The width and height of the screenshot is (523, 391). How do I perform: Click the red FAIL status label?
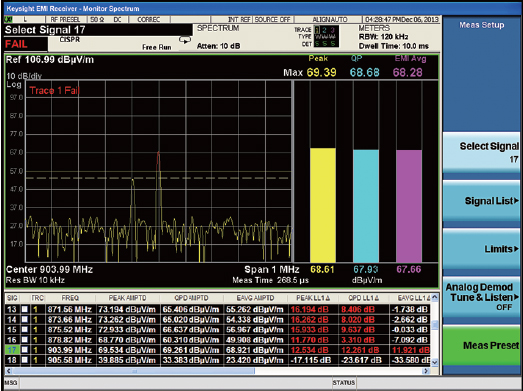[x=16, y=44]
